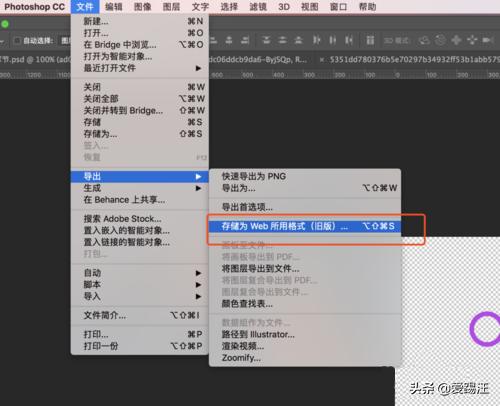Expand the 脚本 submenu
Image resolution: width=500 pixels, height=406 pixels.
click(140, 285)
